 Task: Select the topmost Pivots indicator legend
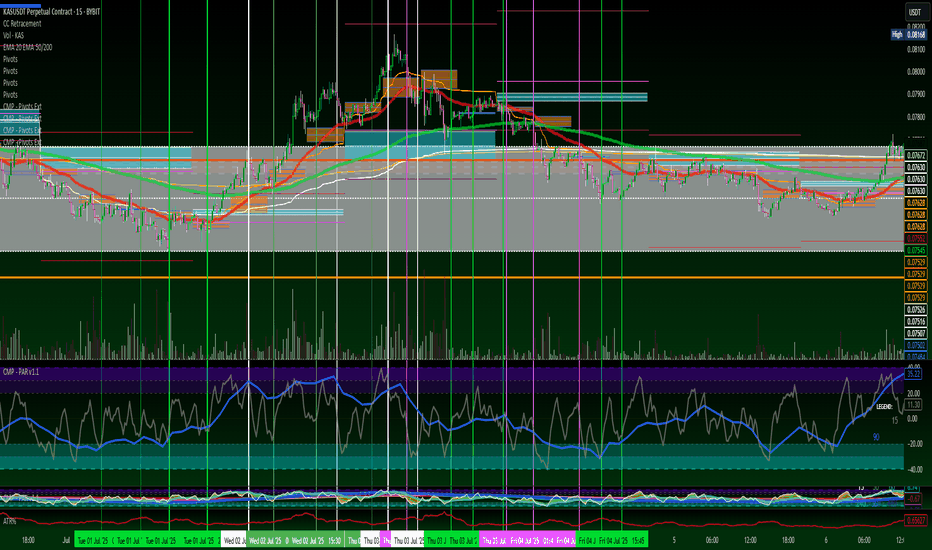coord(10,59)
